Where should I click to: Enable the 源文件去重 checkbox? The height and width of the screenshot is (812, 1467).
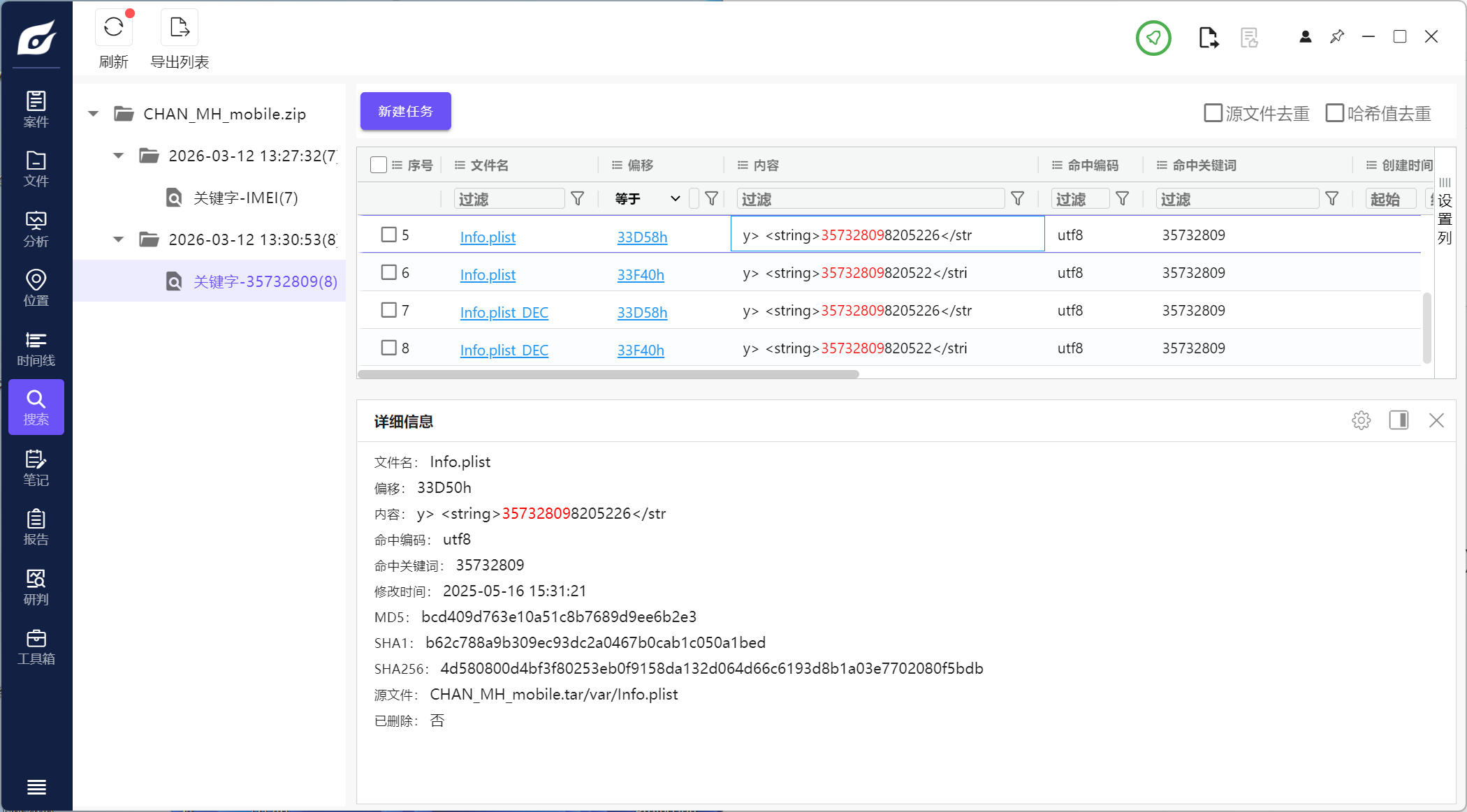1213,113
